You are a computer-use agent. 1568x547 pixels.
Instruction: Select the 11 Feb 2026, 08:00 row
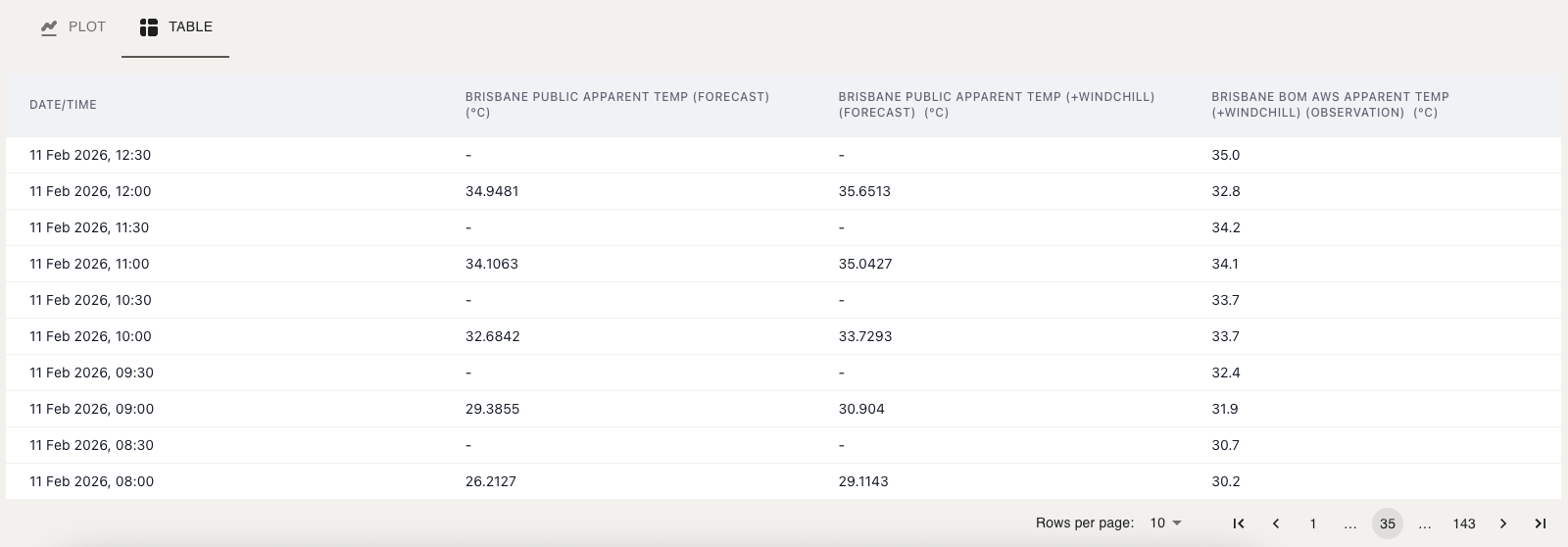[x=91, y=481]
